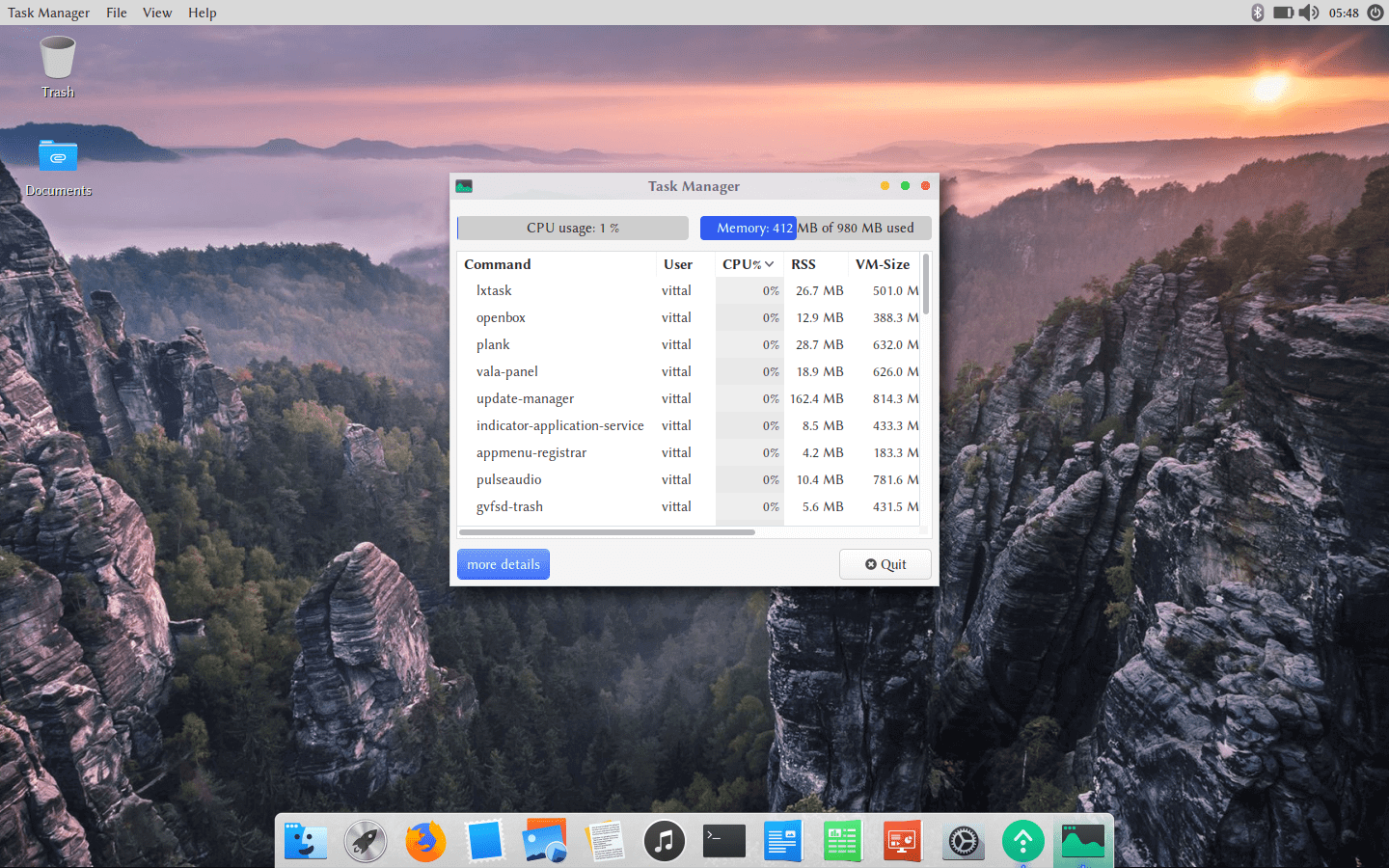
Task: Close Task Manager with the red button
Action: point(925,186)
